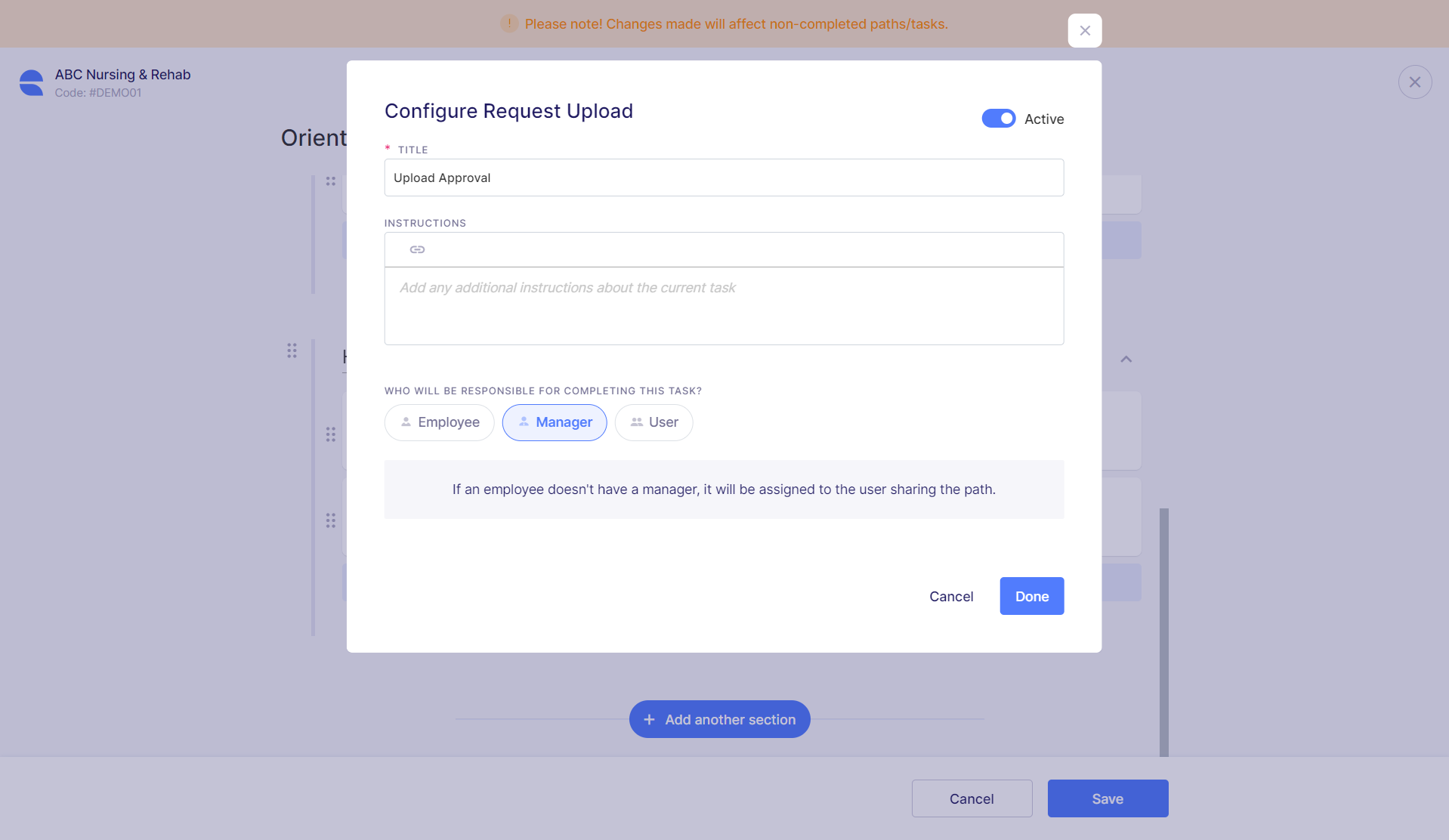Grab the topmost task drag handle
The height and width of the screenshot is (840, 1449).
331,181
